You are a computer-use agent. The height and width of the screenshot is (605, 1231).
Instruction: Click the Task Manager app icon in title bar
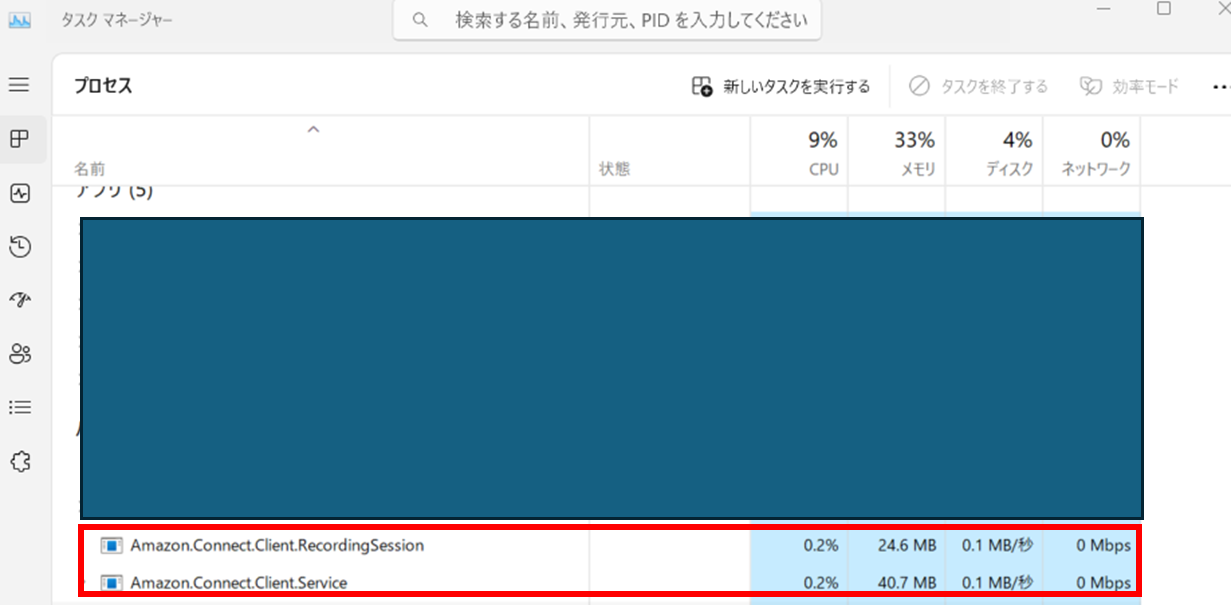[20, 20]
